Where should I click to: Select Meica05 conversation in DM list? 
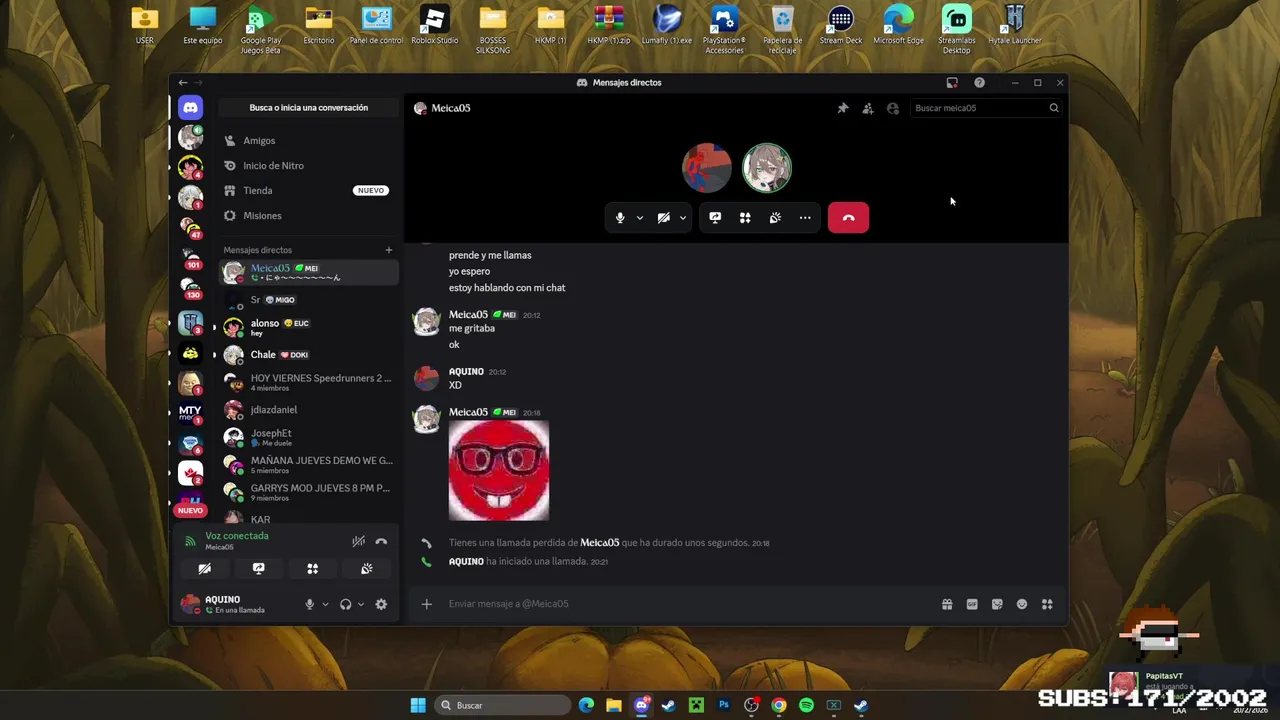(308, 272)
